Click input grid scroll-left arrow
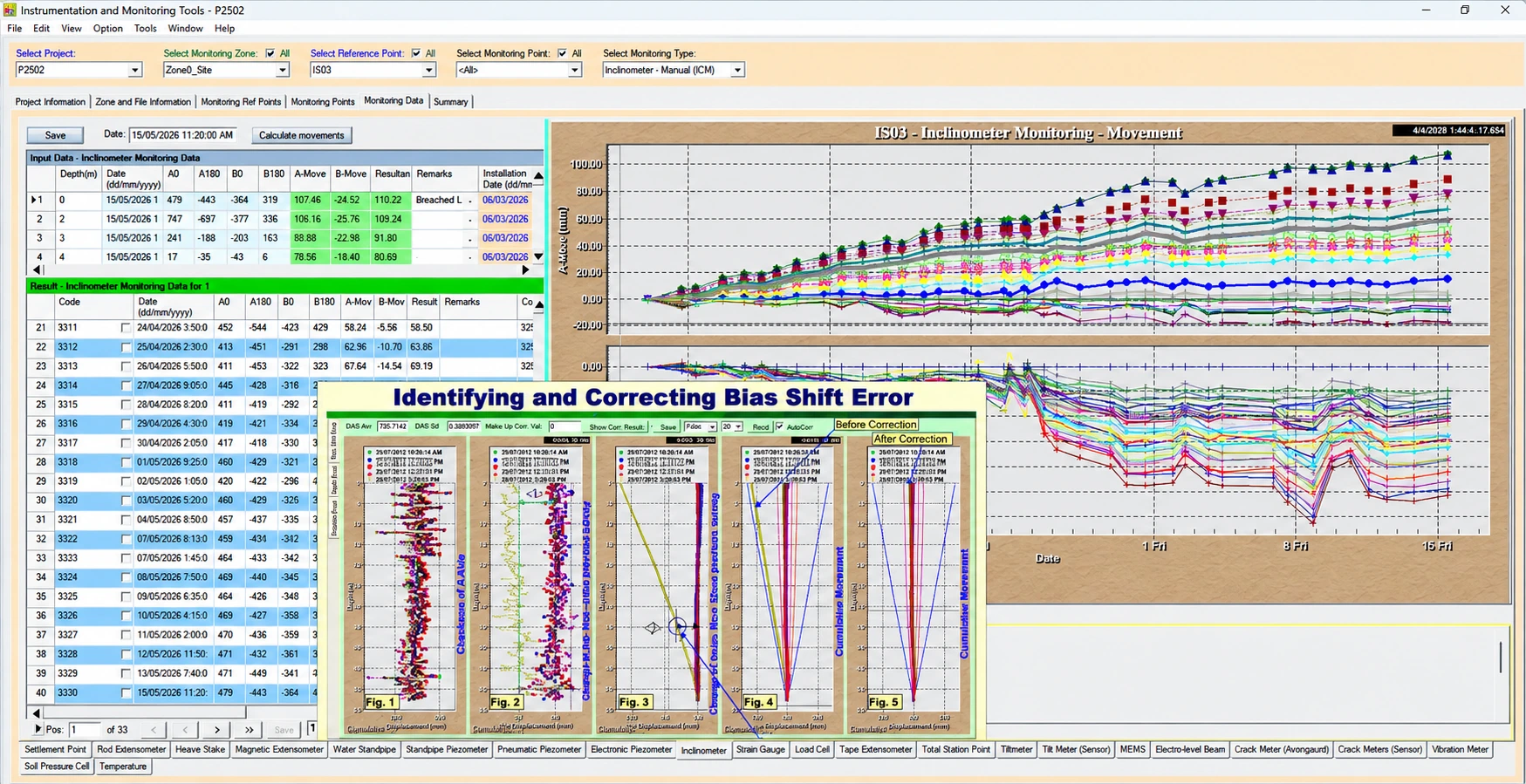Viewport: 1526px width, 784px height. (36, 270)
